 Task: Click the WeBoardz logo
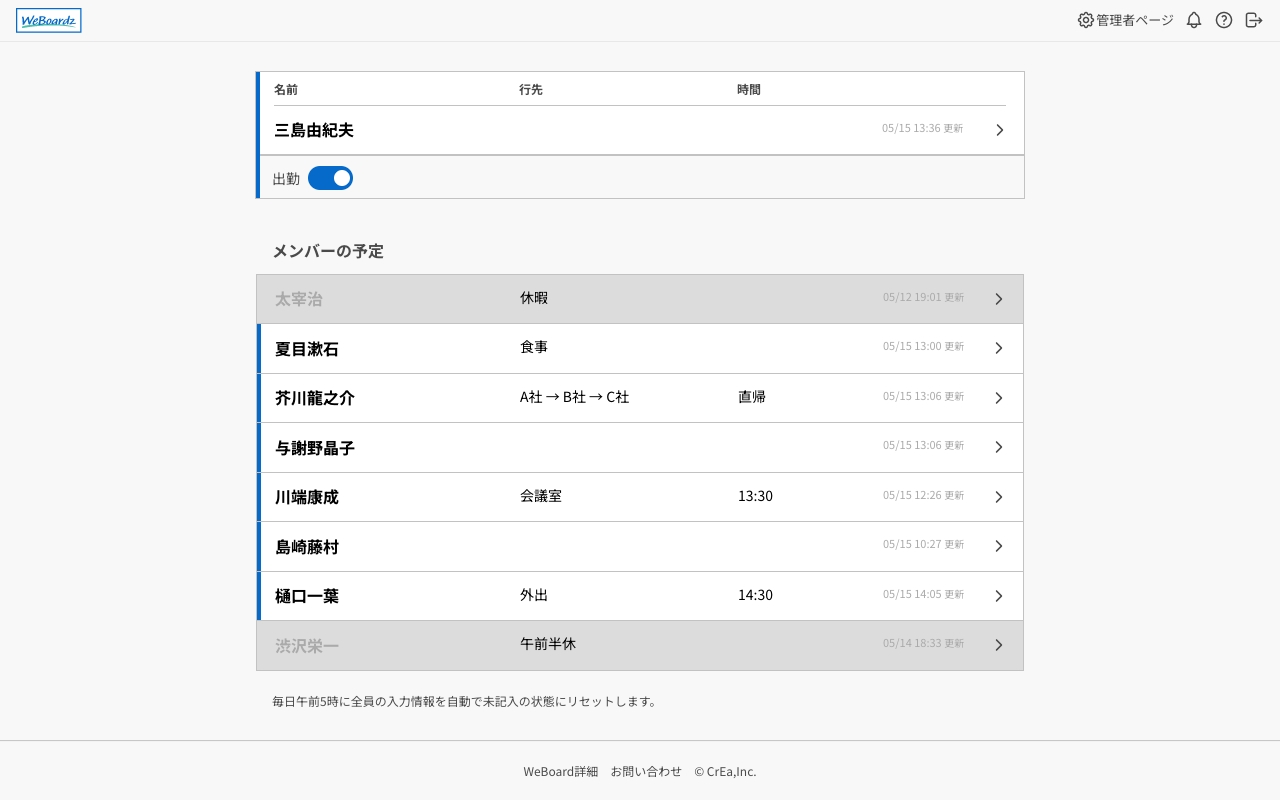point(49,20)
